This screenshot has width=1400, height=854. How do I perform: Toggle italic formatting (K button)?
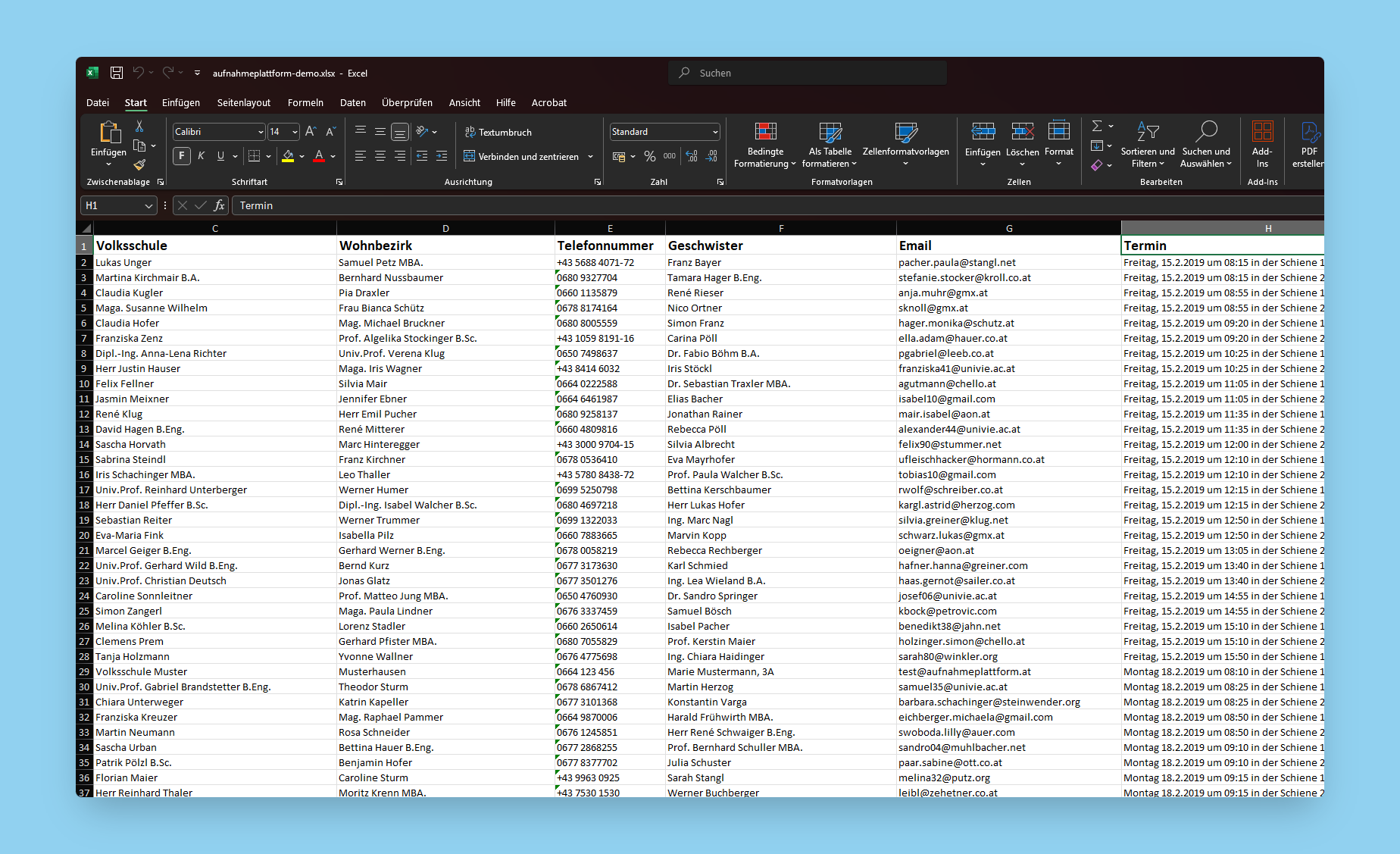(x=202, y=156)
